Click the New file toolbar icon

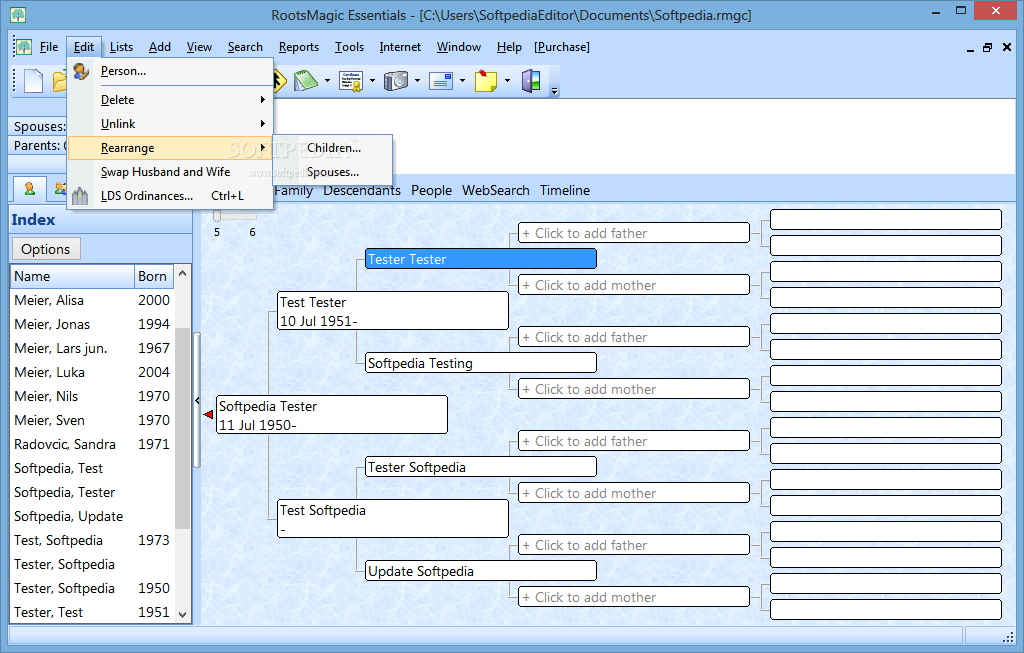tap(33, 81)
